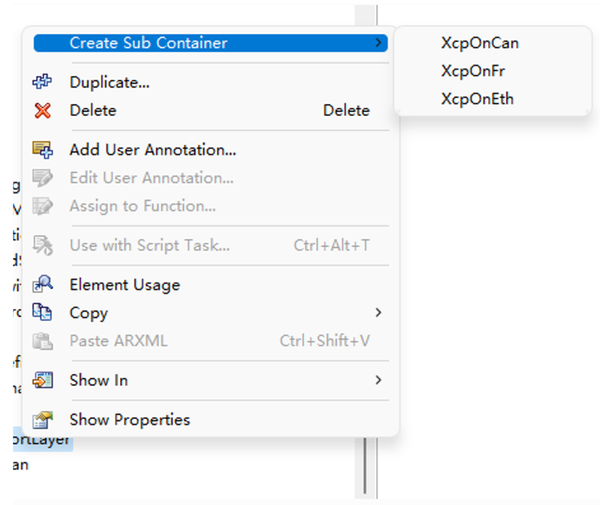Click the Show In icon

click(x=42, y=380)
